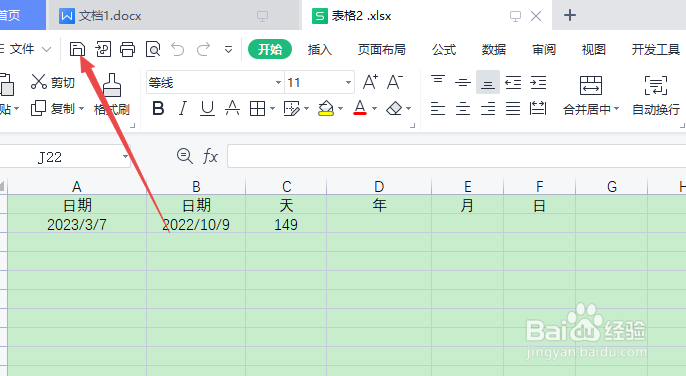Align text right
686x376 pixels.
click(488, 108)
